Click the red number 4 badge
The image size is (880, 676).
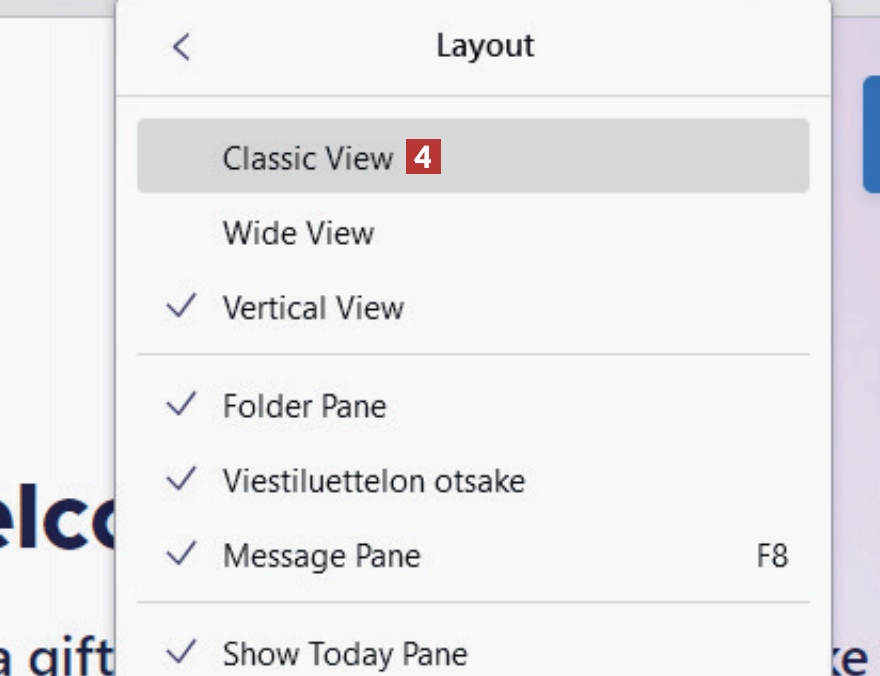point(423,158)
